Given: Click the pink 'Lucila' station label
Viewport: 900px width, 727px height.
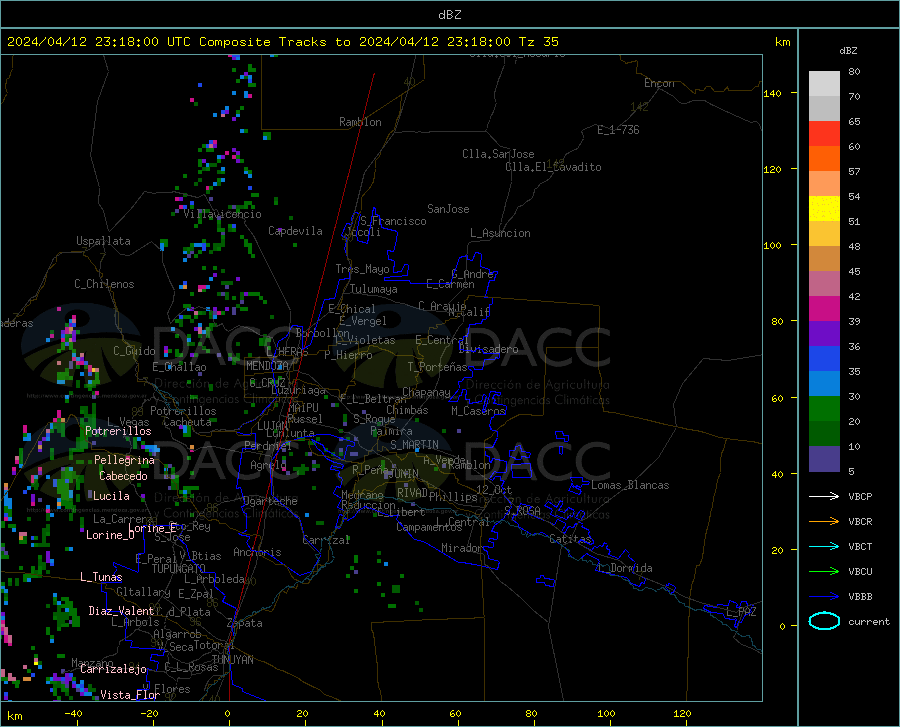Looking at the screenshot, I should tap(111, 496).
